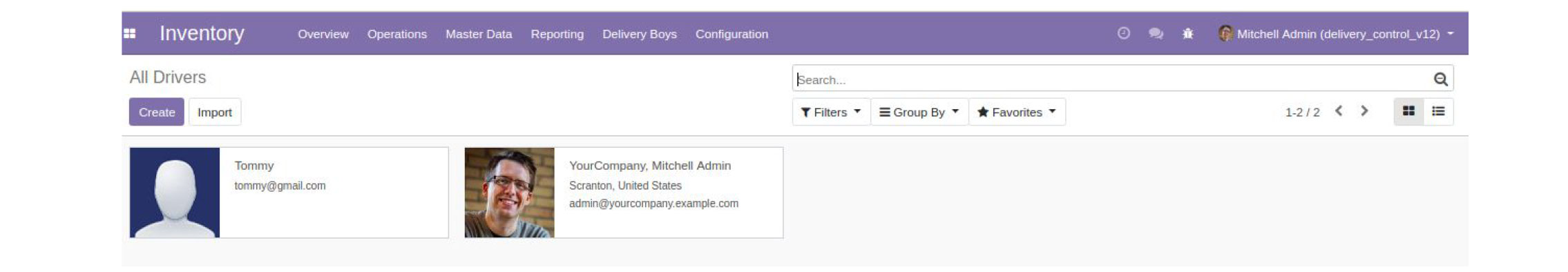Click the Import button
The height and width of the screenshot is (272, 1568).
pos(215,112)
